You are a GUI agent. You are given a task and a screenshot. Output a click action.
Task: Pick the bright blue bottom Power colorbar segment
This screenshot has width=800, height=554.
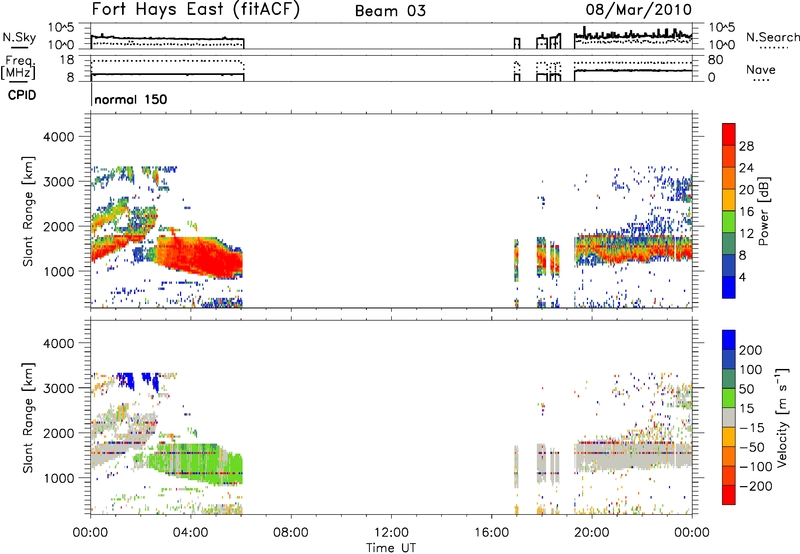pos(729,287)
